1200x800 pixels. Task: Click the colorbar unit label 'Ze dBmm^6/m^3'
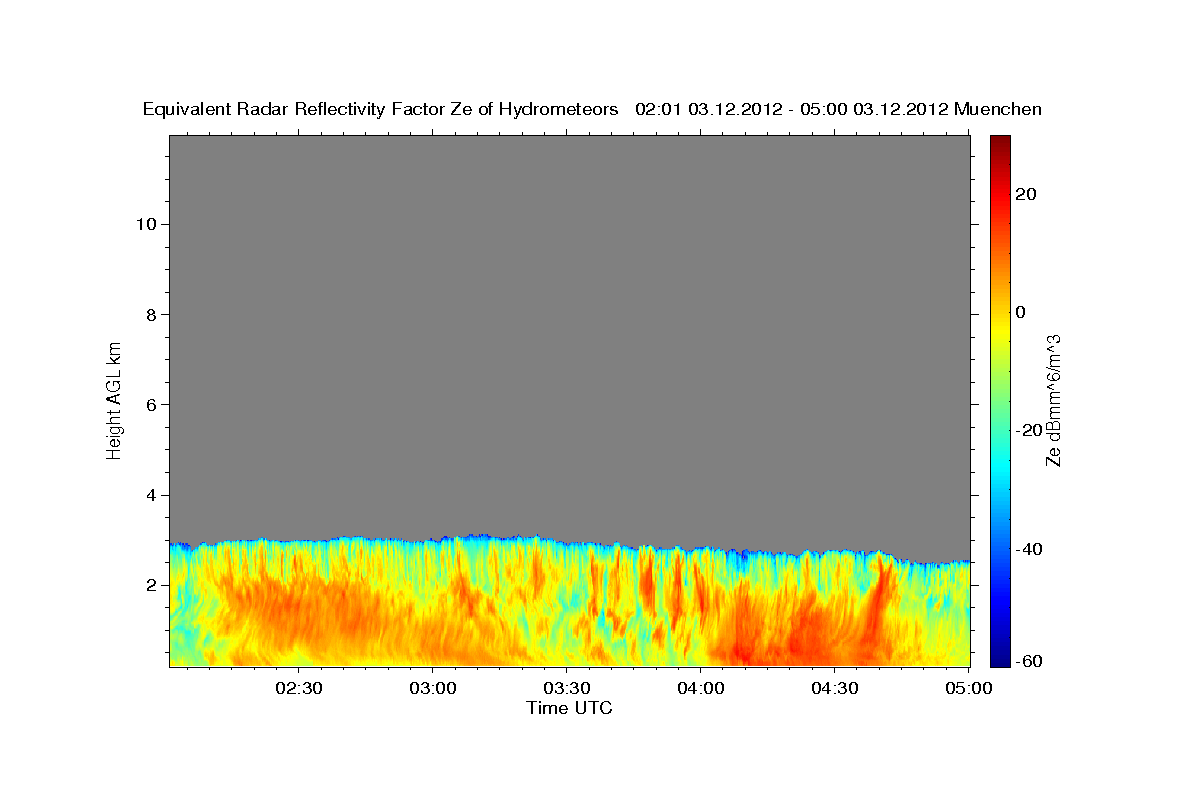[1052, 400]
